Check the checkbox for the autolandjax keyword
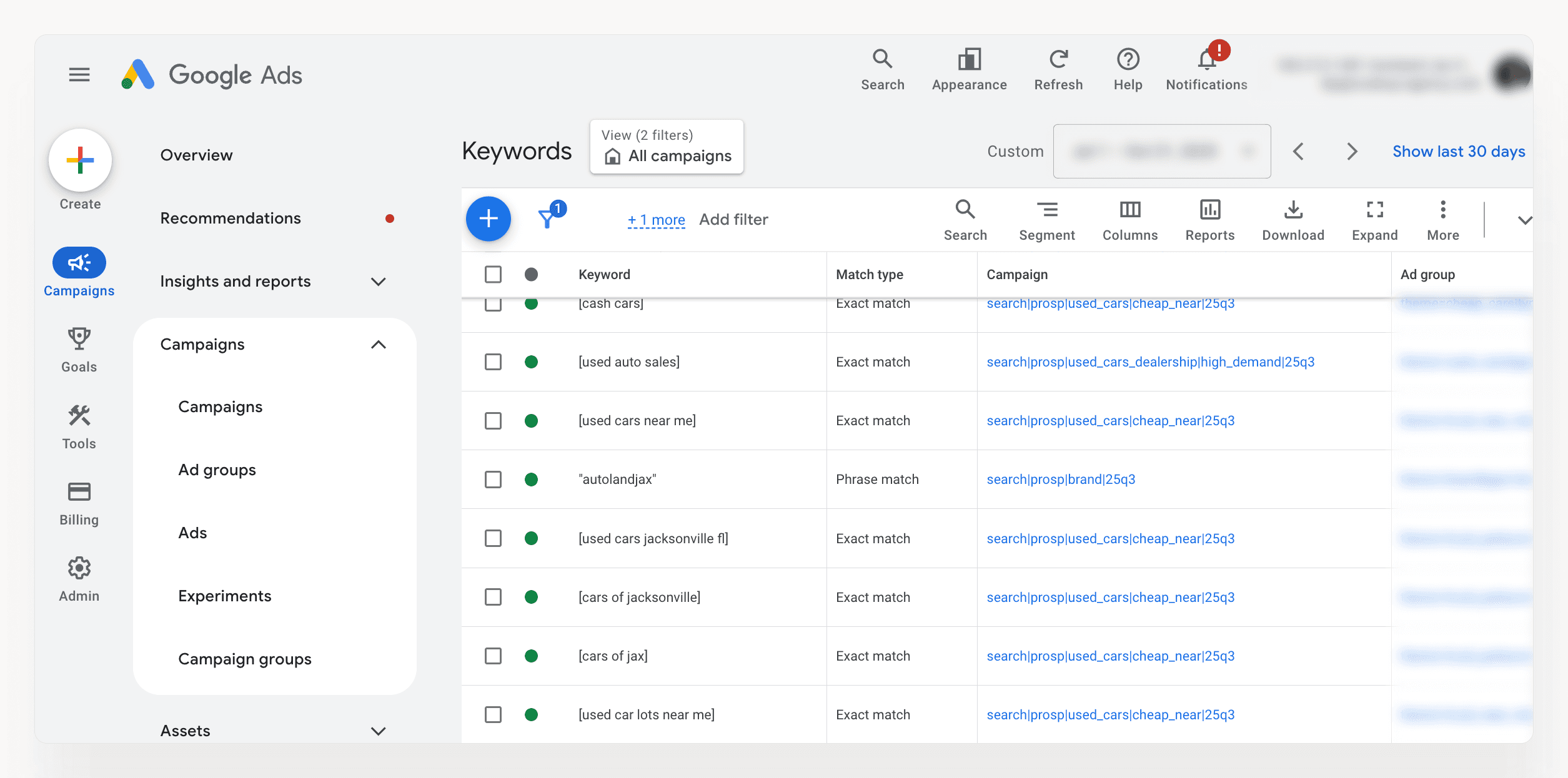Screen dimensions: 1568x778 (493, 479)
